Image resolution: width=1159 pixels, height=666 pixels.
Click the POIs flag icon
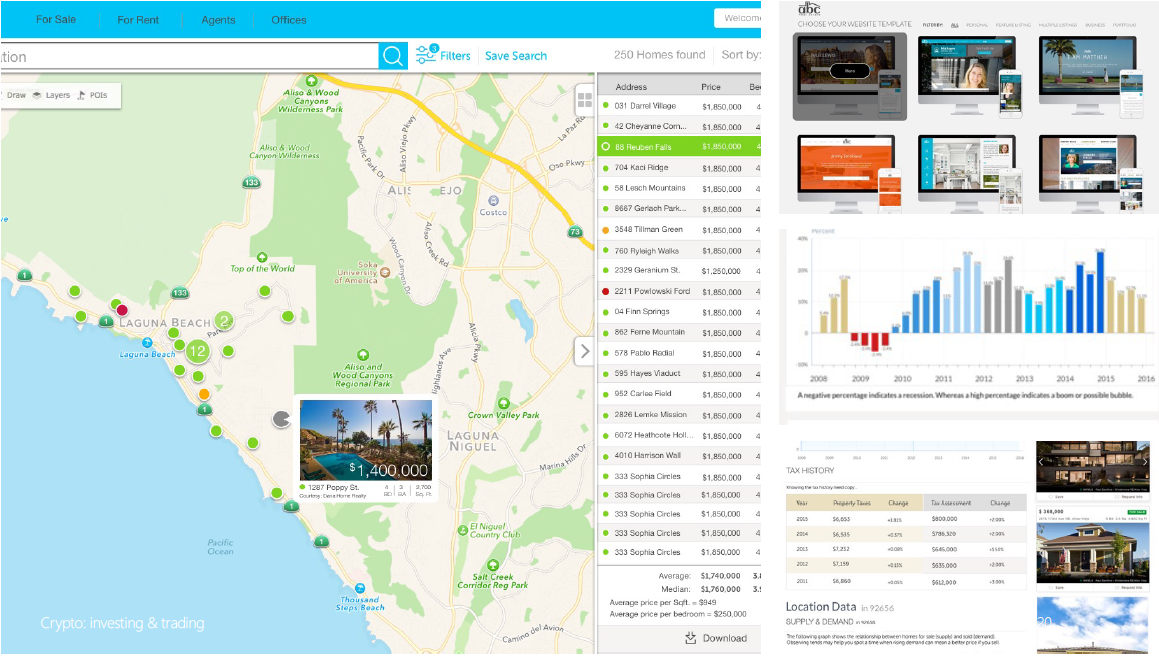pyautogui.click(x=82, y=96)
